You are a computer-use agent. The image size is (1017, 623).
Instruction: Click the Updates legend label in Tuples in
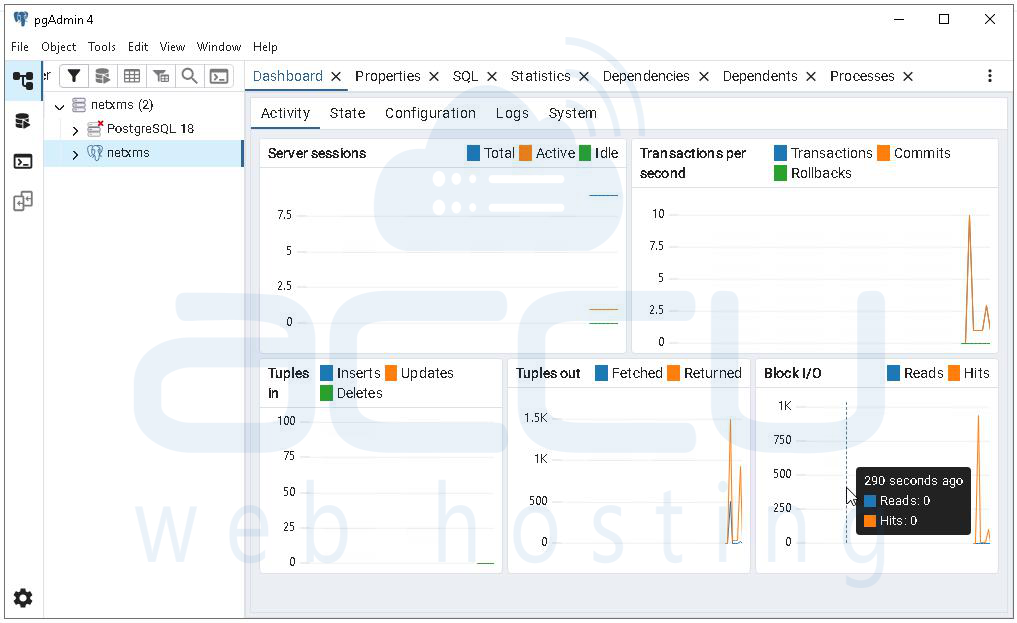click(x=427, y=373)
